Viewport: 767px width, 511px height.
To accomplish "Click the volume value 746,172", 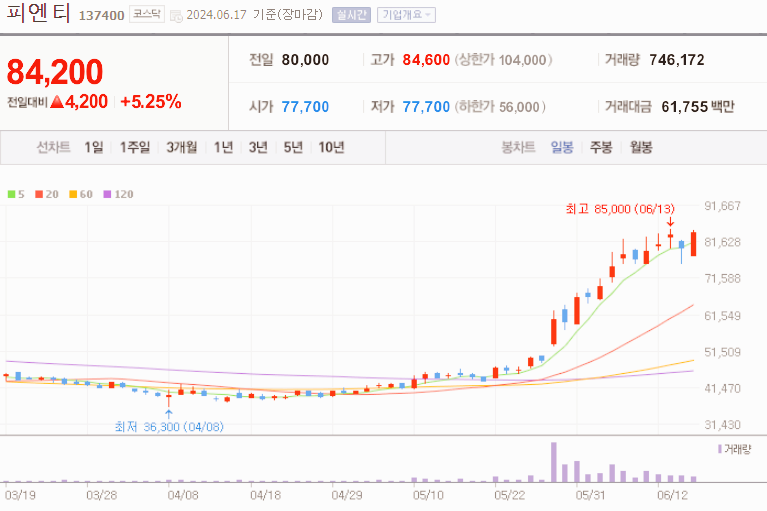I will point(677,60).
